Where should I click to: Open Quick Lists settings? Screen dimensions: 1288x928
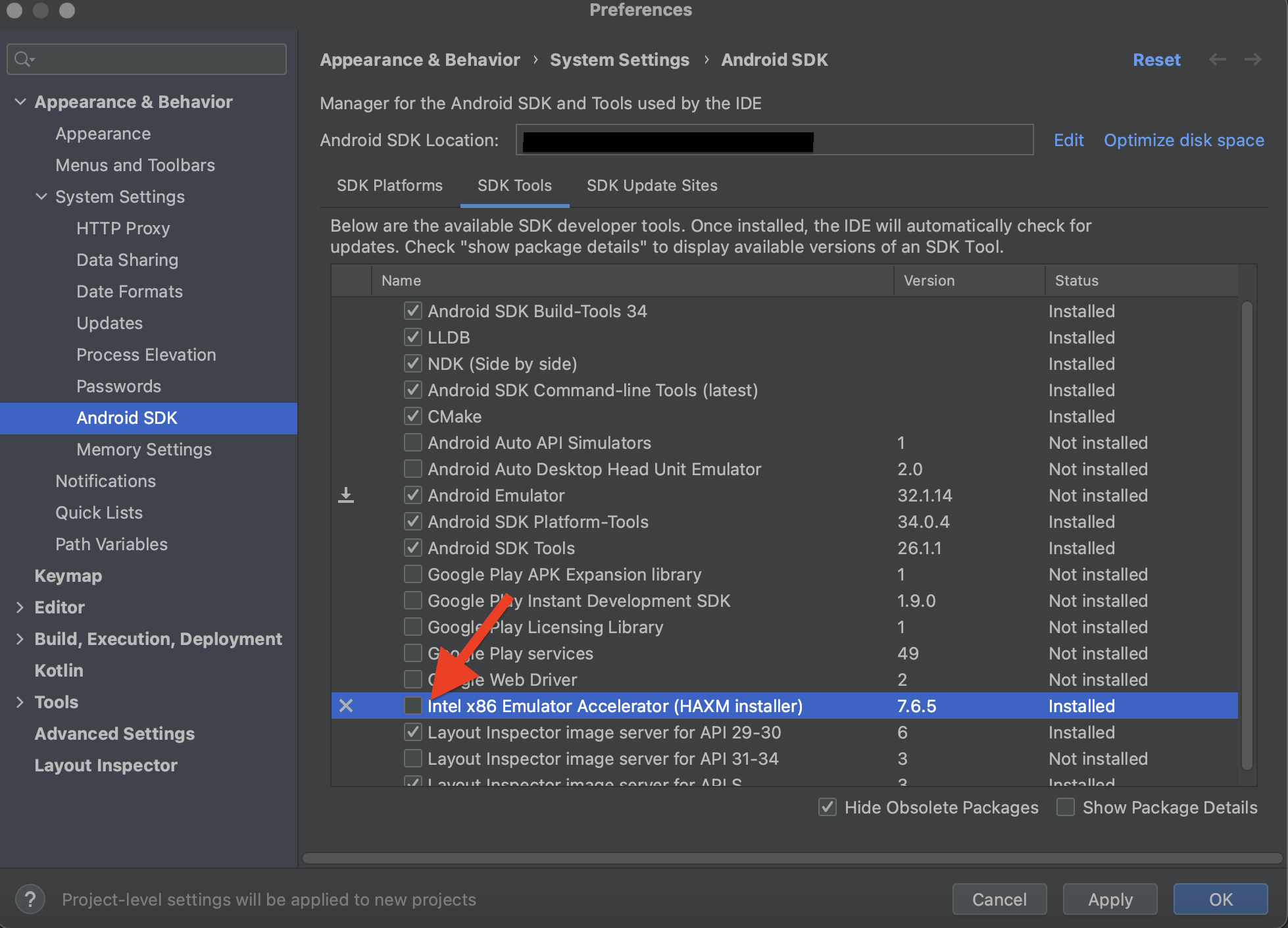[99, 513]
